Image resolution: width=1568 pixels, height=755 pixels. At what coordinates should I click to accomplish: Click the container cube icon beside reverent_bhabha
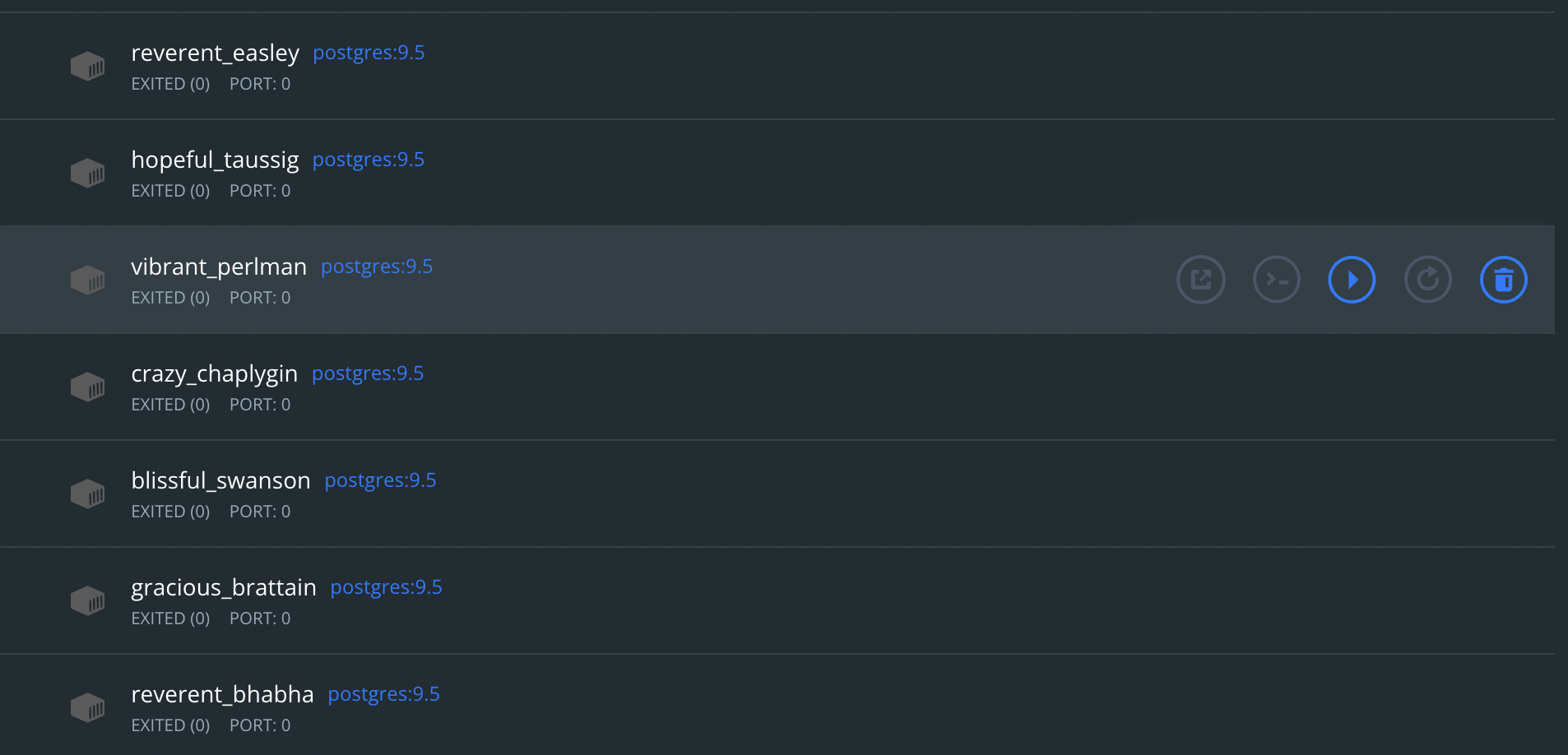coord(88,707)
